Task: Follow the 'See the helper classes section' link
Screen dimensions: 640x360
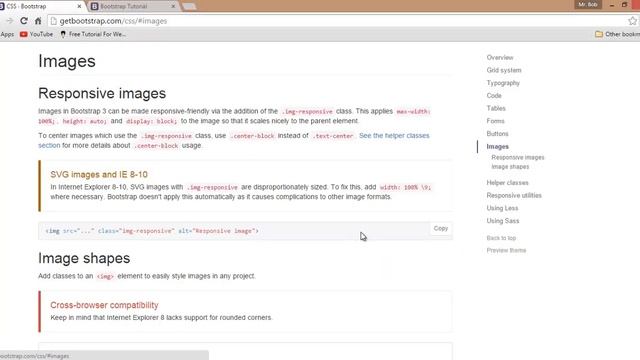Action: (x=394, y=136)
